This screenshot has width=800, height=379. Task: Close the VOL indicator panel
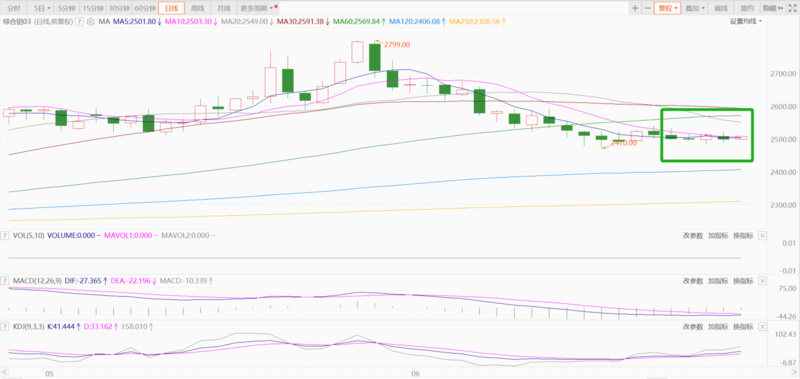pos(762,236)
